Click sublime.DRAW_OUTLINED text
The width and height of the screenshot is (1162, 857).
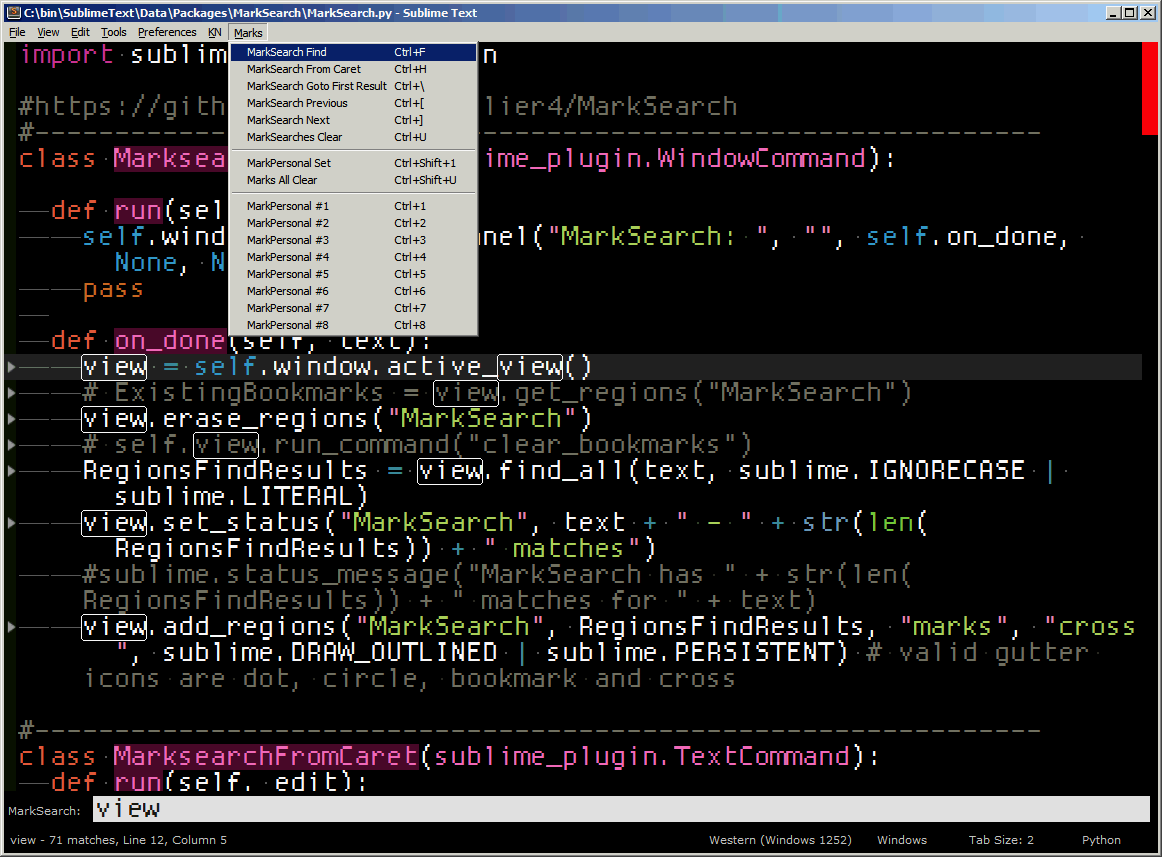pos(330,652)
